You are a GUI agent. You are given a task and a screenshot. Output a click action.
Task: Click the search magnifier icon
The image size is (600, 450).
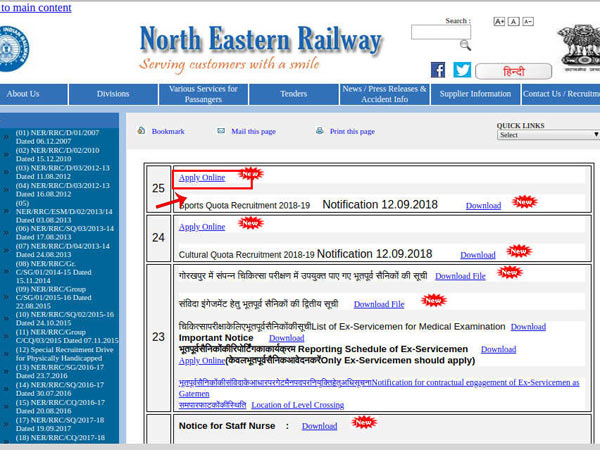(x=465, y=45)
